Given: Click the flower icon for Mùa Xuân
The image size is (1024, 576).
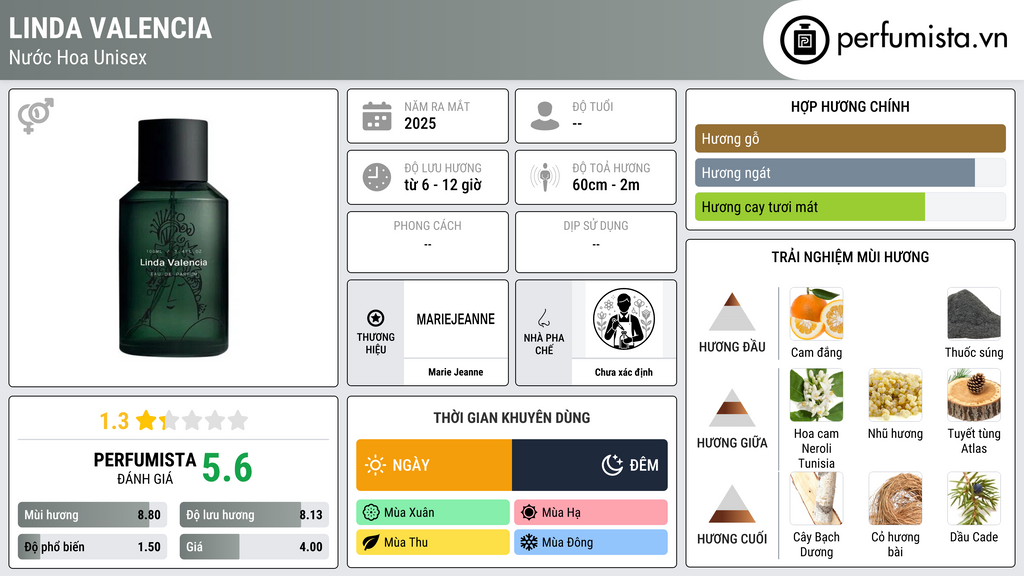Looking at the screenshot, I should coord(371,513).
